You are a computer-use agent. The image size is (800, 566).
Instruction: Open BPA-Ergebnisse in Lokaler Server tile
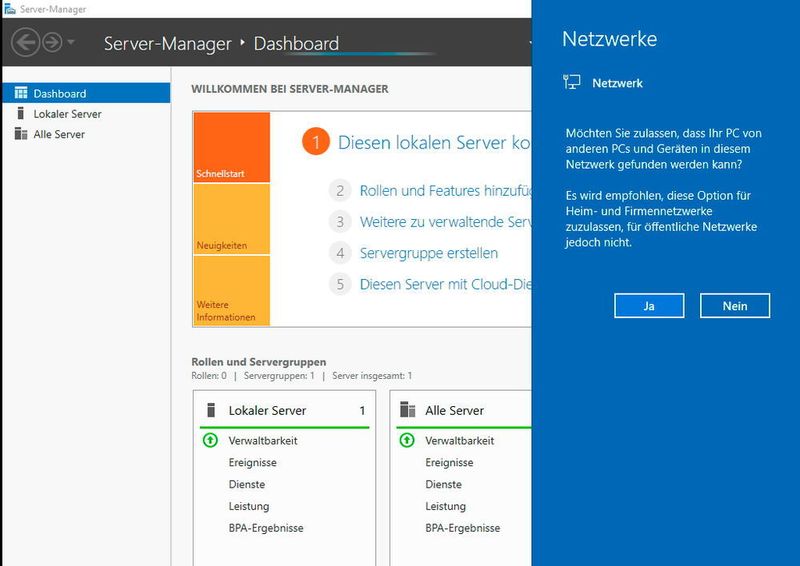(x=266, y=528)
